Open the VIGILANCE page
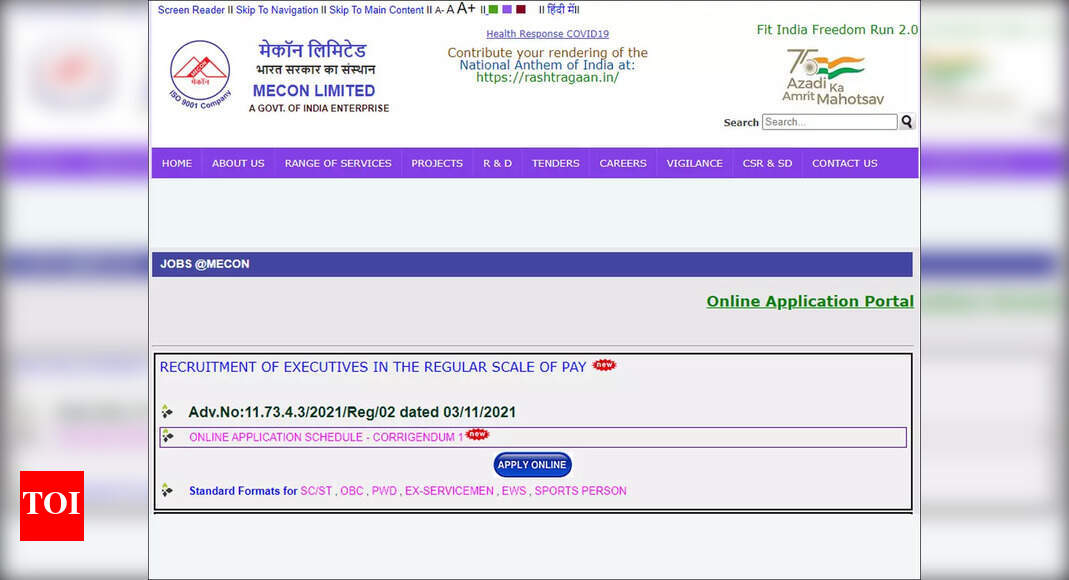The width and height of the screenshot is (1069, 580). (694, 162)
